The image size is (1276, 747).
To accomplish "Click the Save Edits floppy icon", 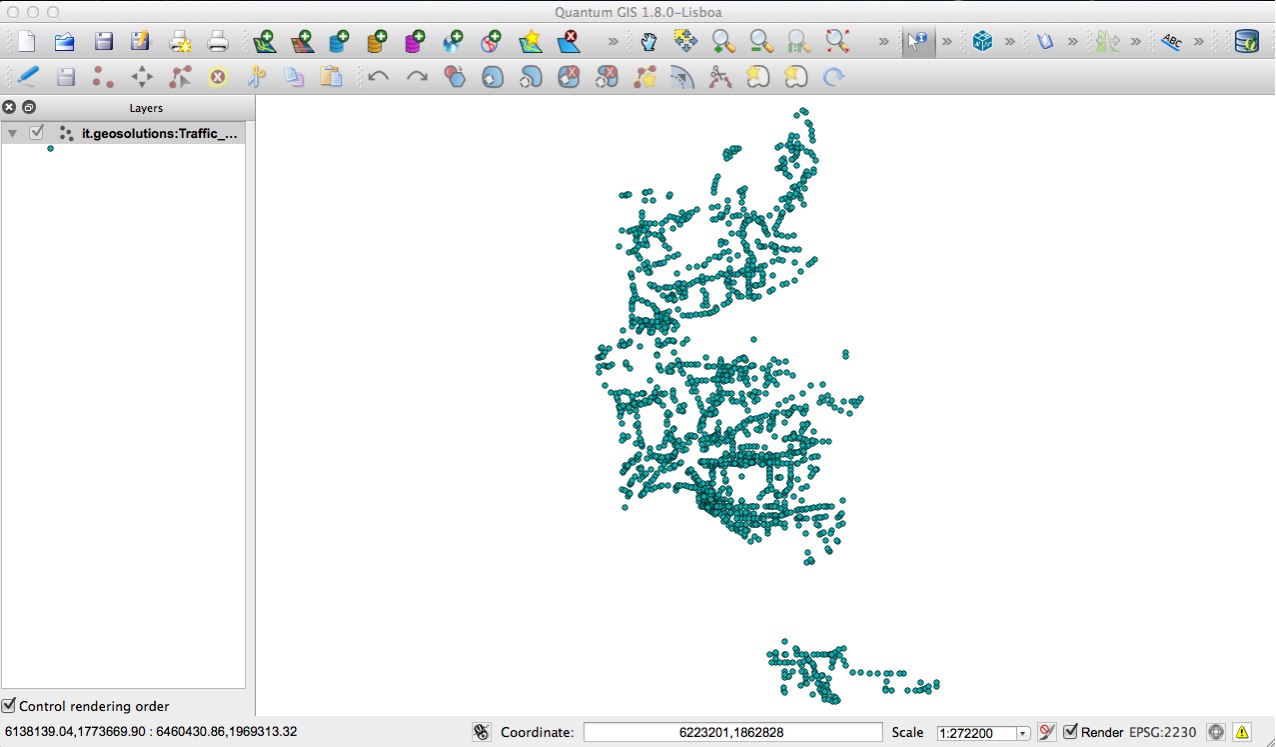I will (65, 76).
